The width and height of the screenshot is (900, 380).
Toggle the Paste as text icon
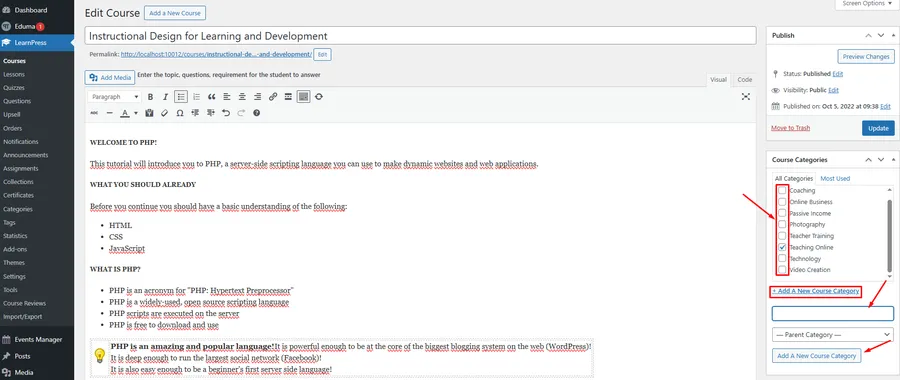[150, 113]
